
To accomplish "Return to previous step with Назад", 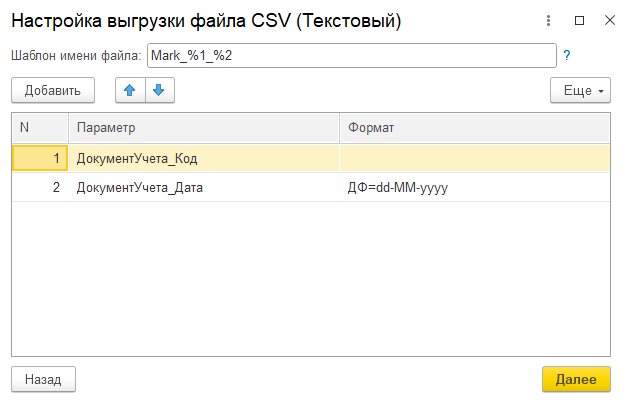I will [43, 380].
